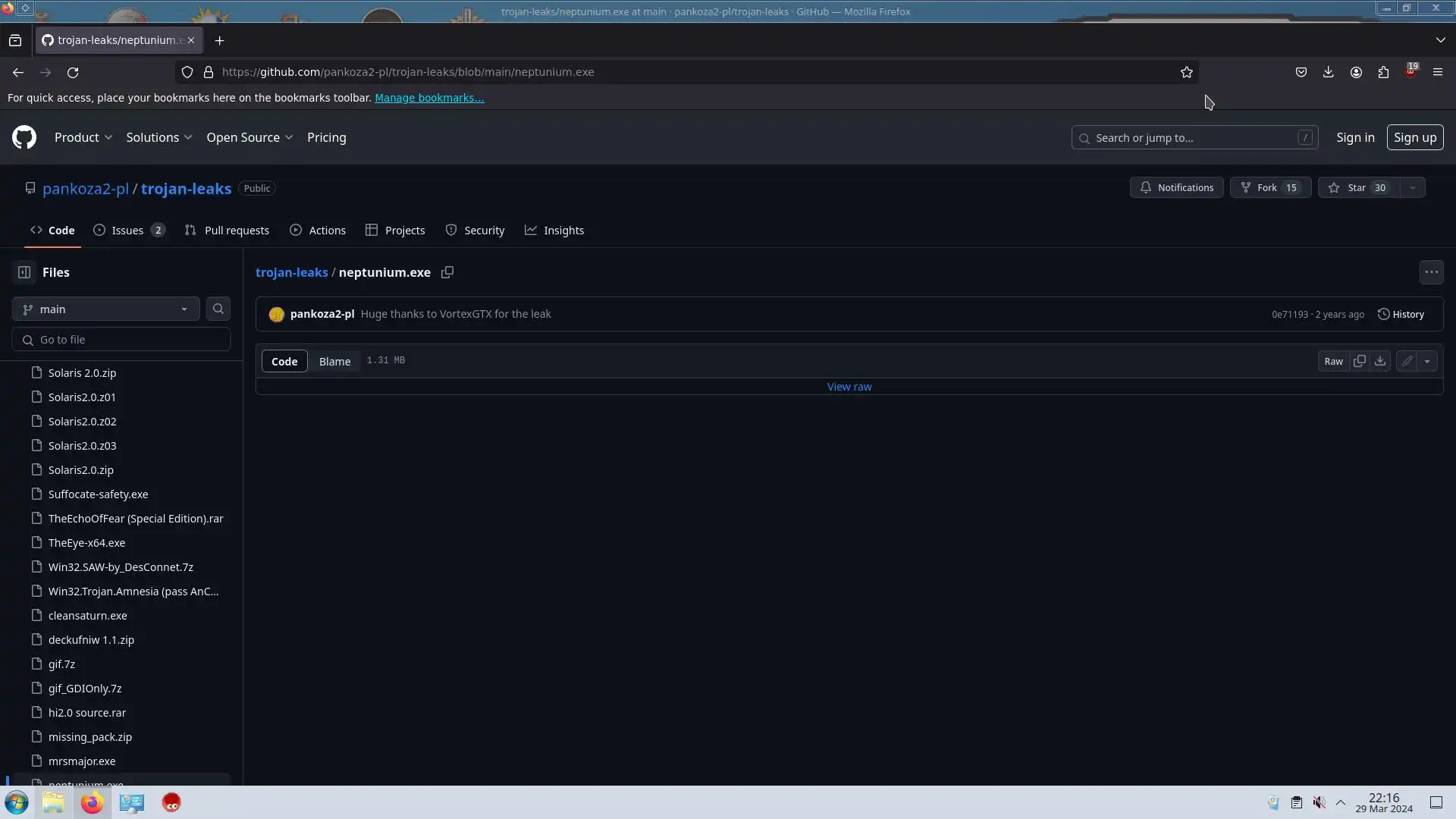The image size is (1456, 819).
Task: Click the GitHub Octocat logo
Action: pyautogui.click(x=24, y=137)
